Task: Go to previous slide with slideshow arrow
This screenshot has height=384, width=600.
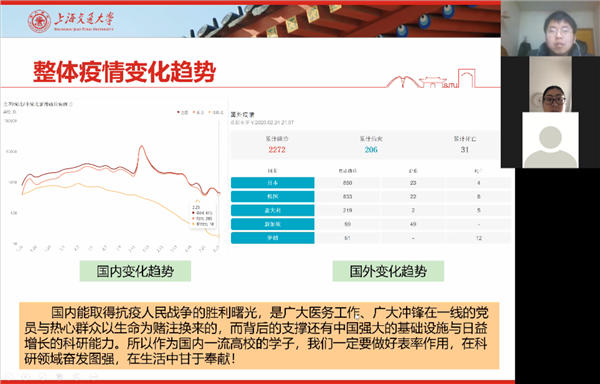Action: coord(8,376)
